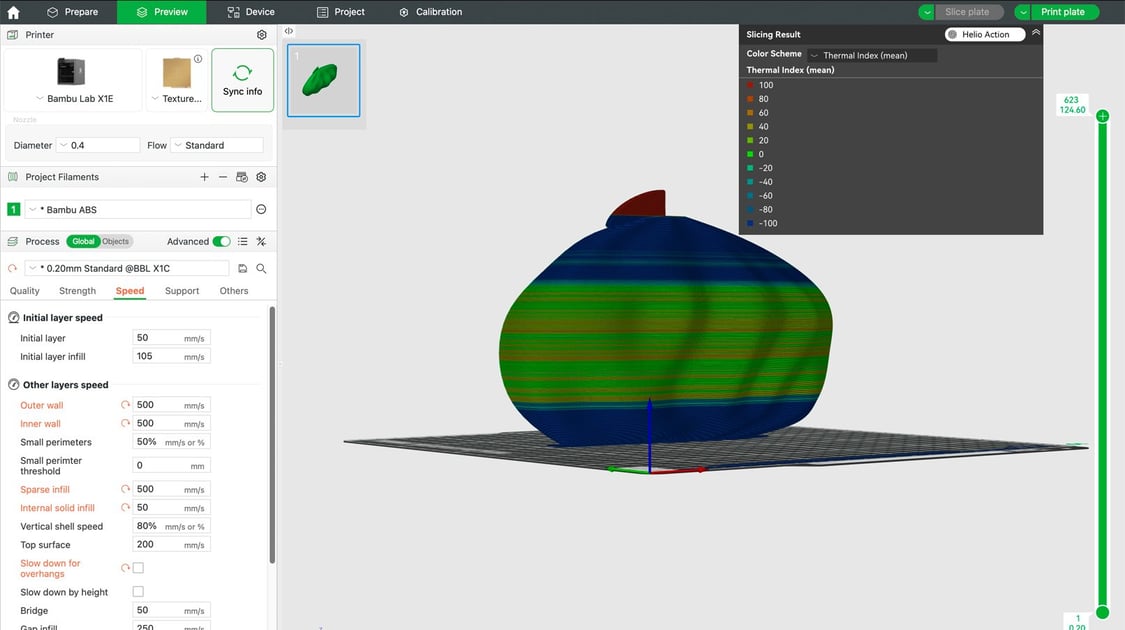
Task: Click the search icon next to process preset
Action: (x=260, y=268)
